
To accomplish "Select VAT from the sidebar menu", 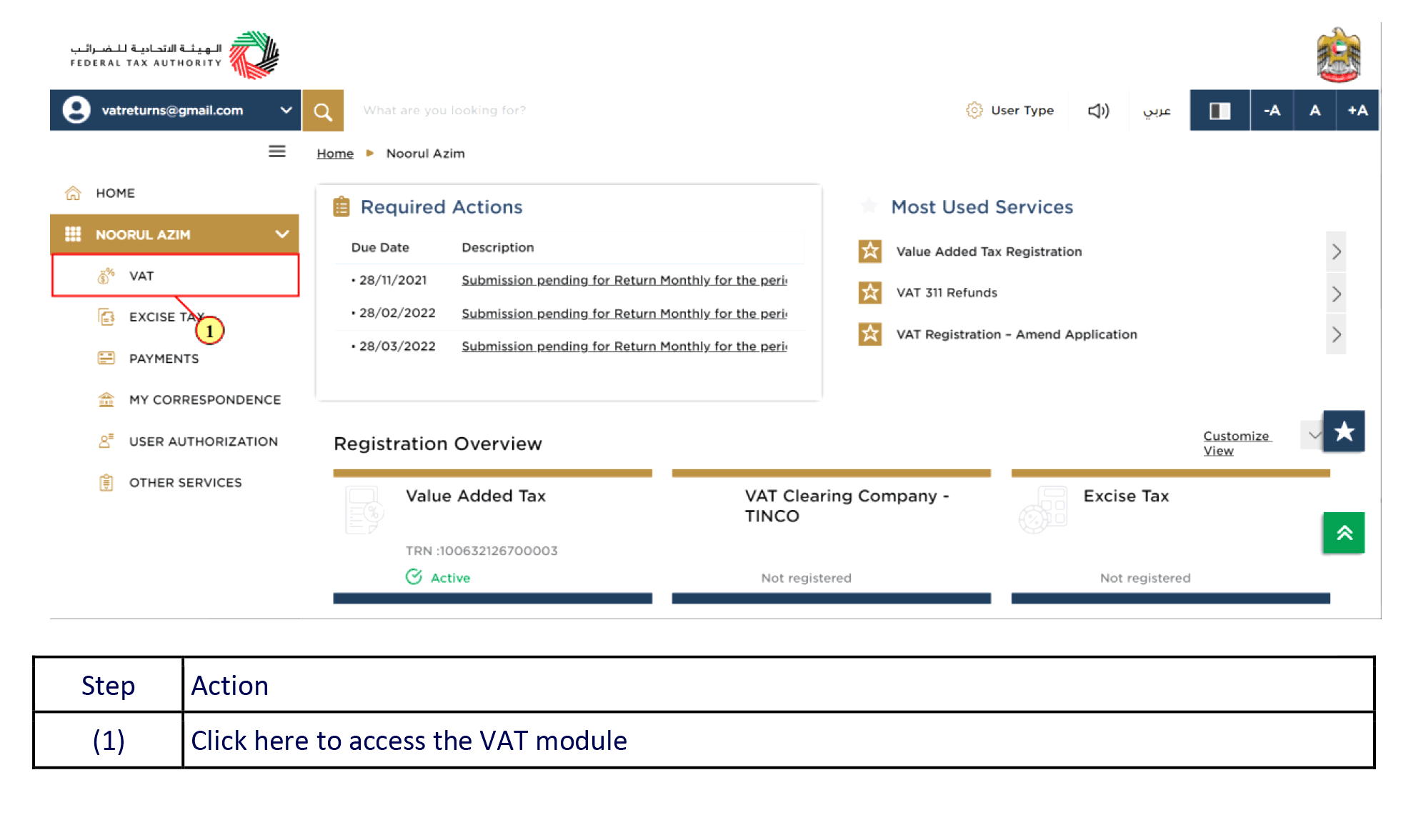I will tap(141, 275).
